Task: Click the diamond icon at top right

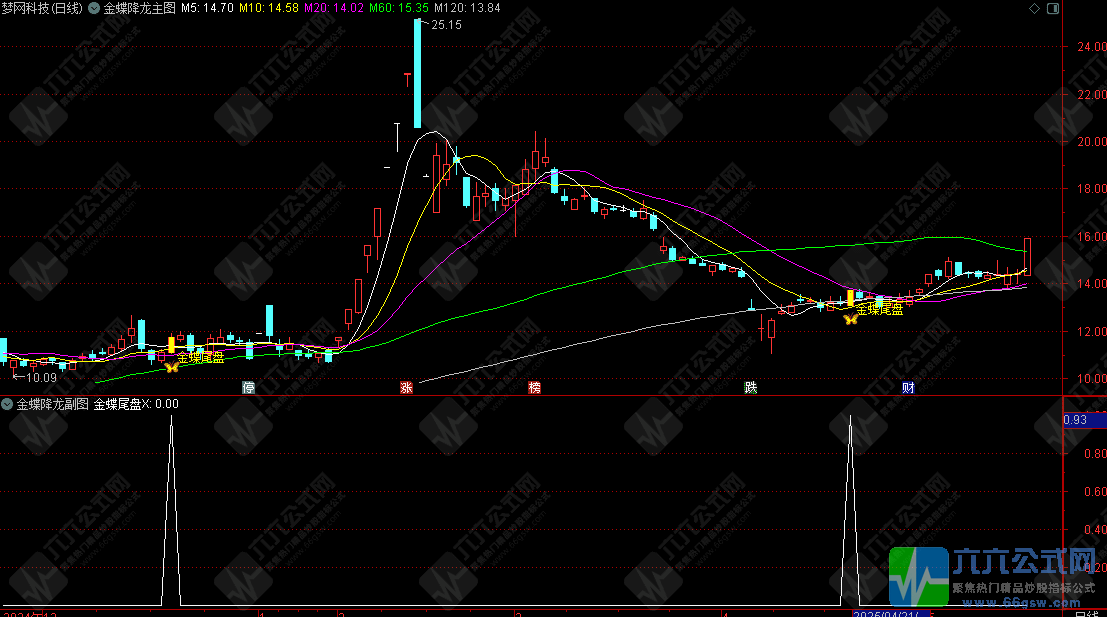Action: point(1033,8)
